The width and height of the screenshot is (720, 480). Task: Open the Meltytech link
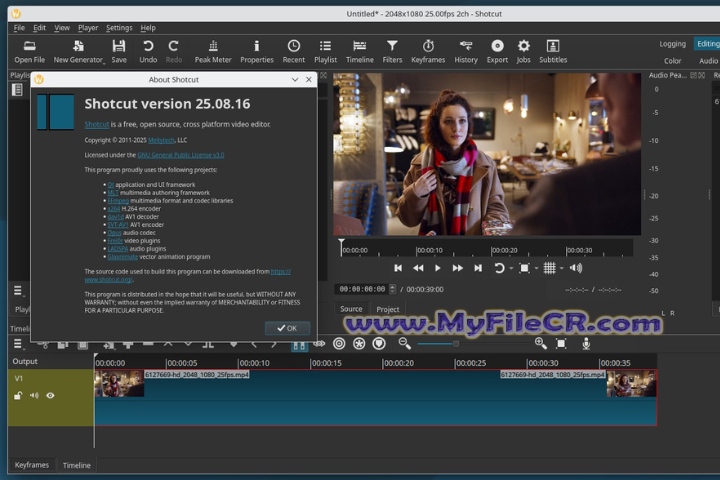tap(161, 140)
